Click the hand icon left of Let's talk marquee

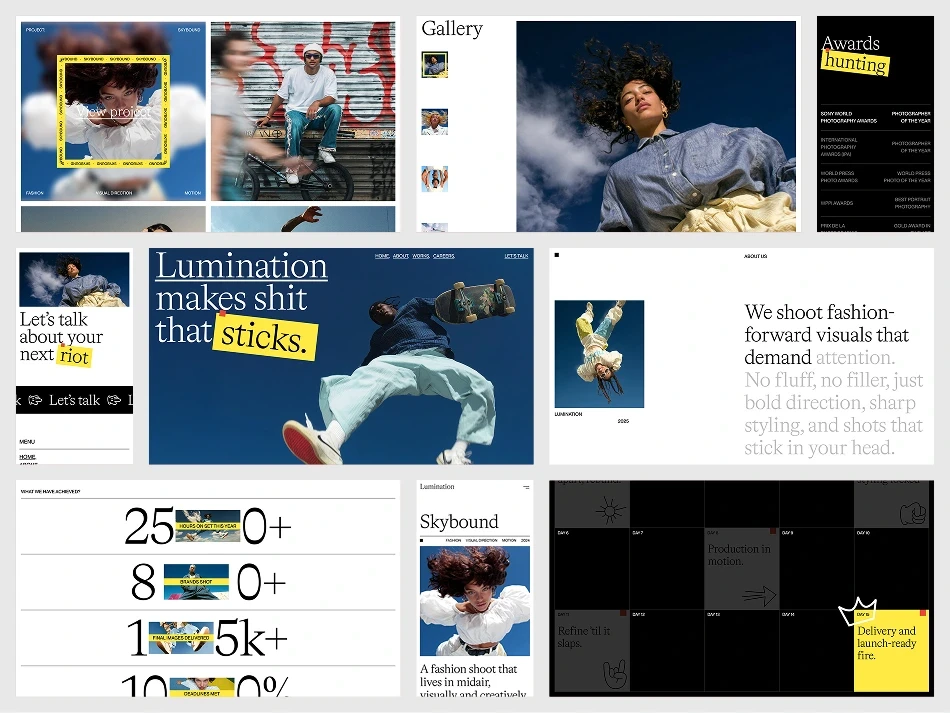pos(35,400)
